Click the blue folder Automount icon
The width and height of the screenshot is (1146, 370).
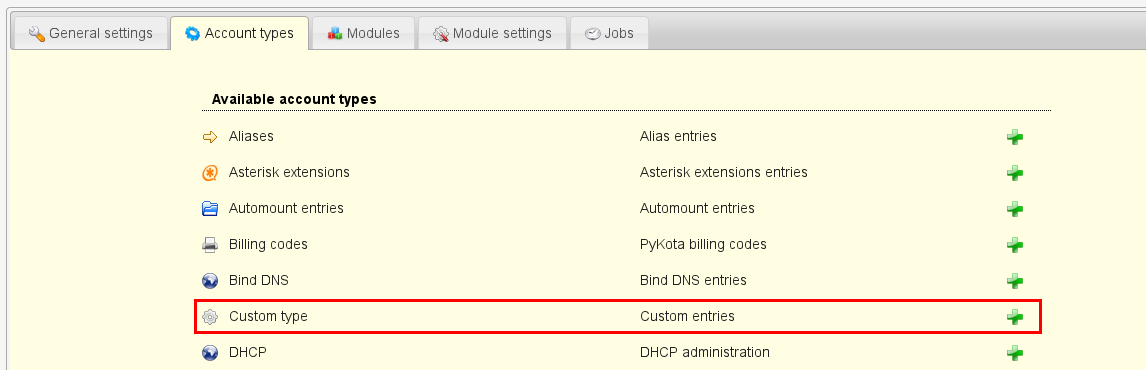(x=210, y=208)
